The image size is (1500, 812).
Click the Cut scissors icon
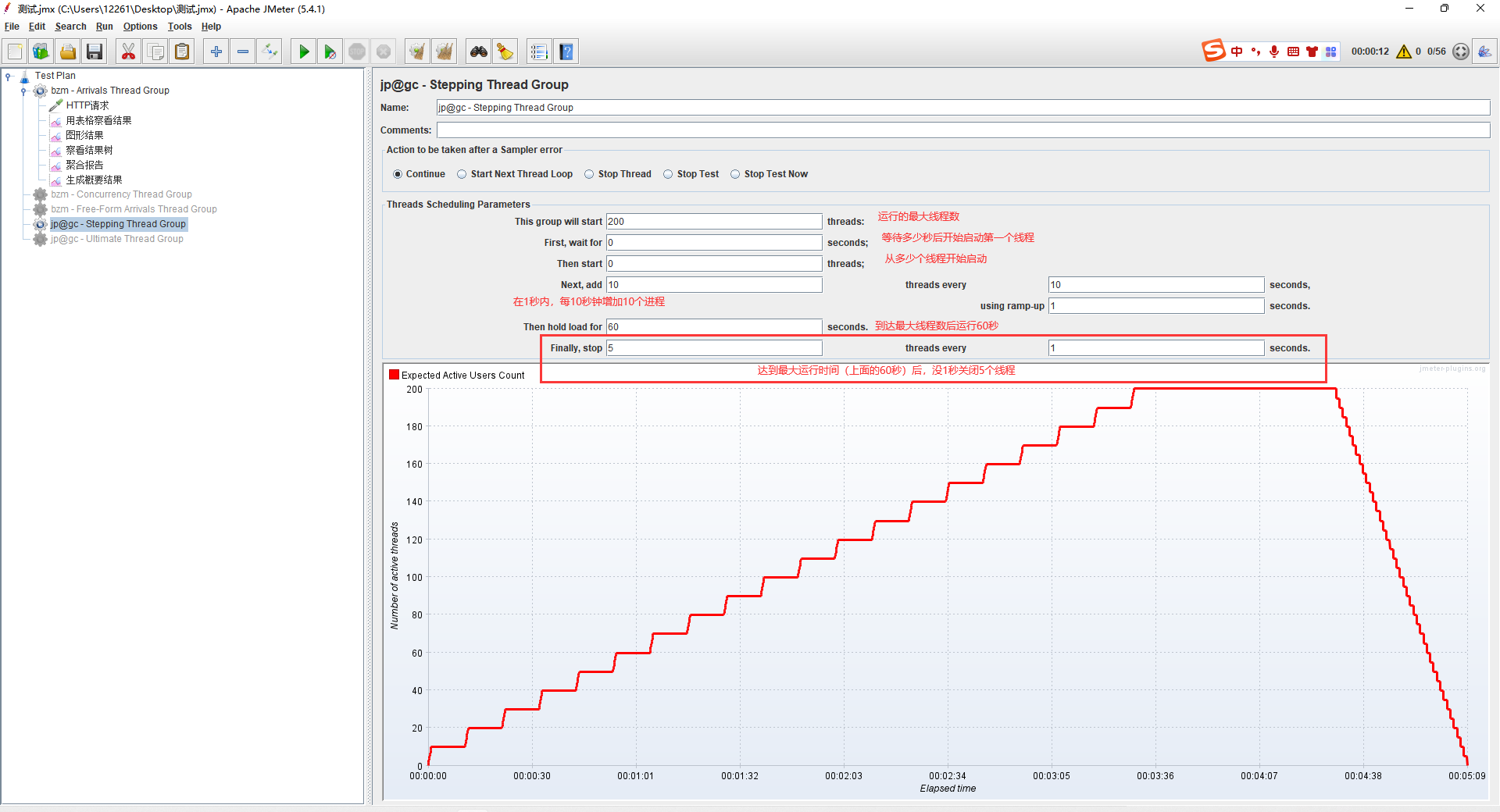pyautogui.click(x=128, y=52)
